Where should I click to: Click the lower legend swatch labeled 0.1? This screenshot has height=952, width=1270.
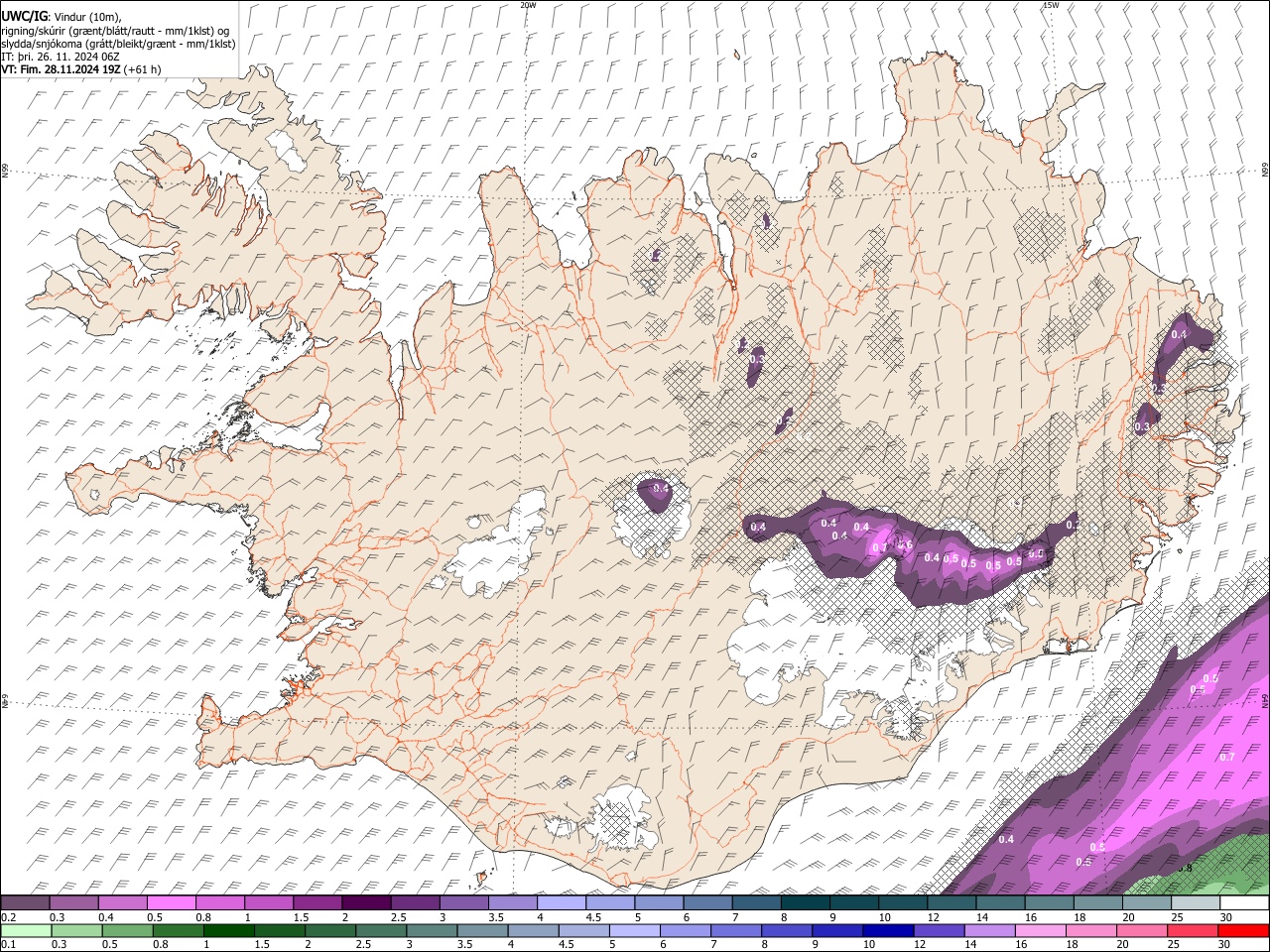pos(26,930)
